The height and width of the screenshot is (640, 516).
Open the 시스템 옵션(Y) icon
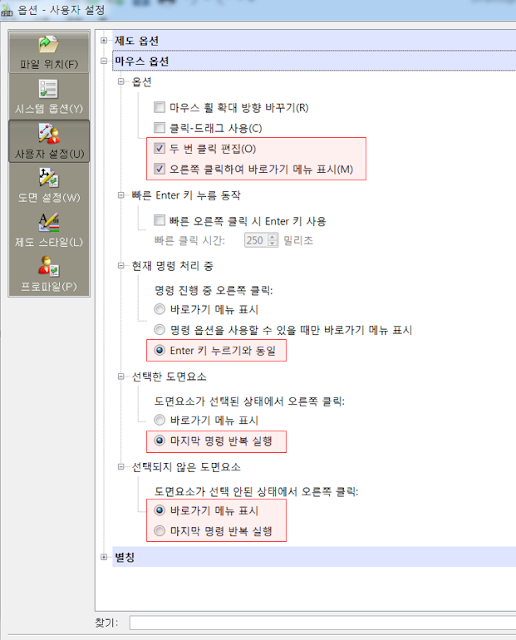49,96
